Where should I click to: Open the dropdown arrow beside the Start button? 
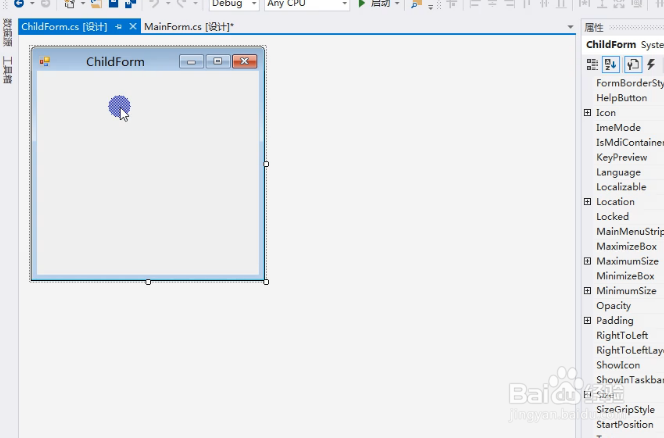[x=397, y=4]
